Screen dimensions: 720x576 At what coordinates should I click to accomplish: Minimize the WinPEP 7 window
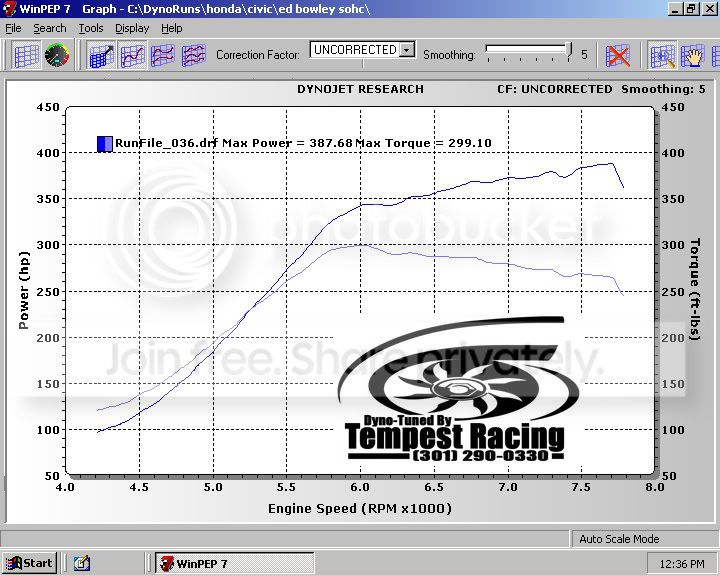[x=675, y=9]
